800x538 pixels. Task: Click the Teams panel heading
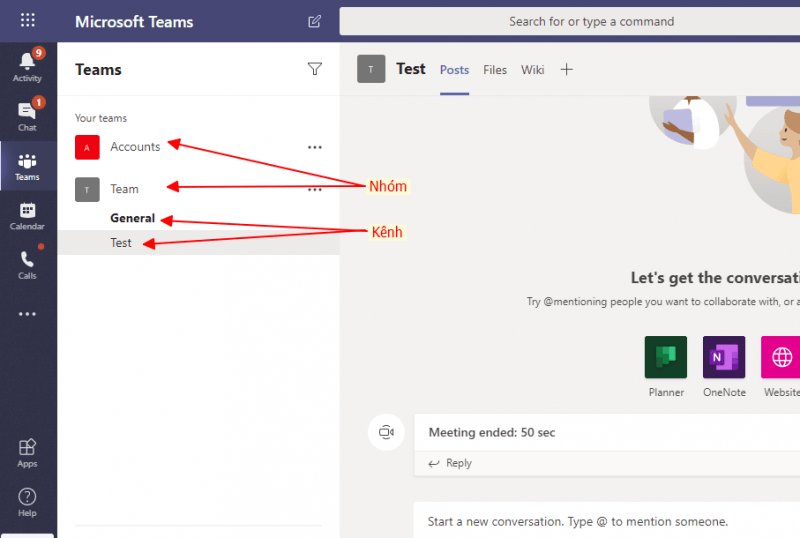(98, 69)
